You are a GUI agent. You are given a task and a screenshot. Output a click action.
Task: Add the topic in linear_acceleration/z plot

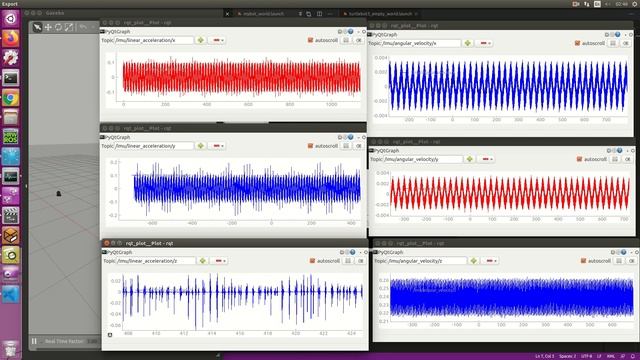(x=202, y=260)
